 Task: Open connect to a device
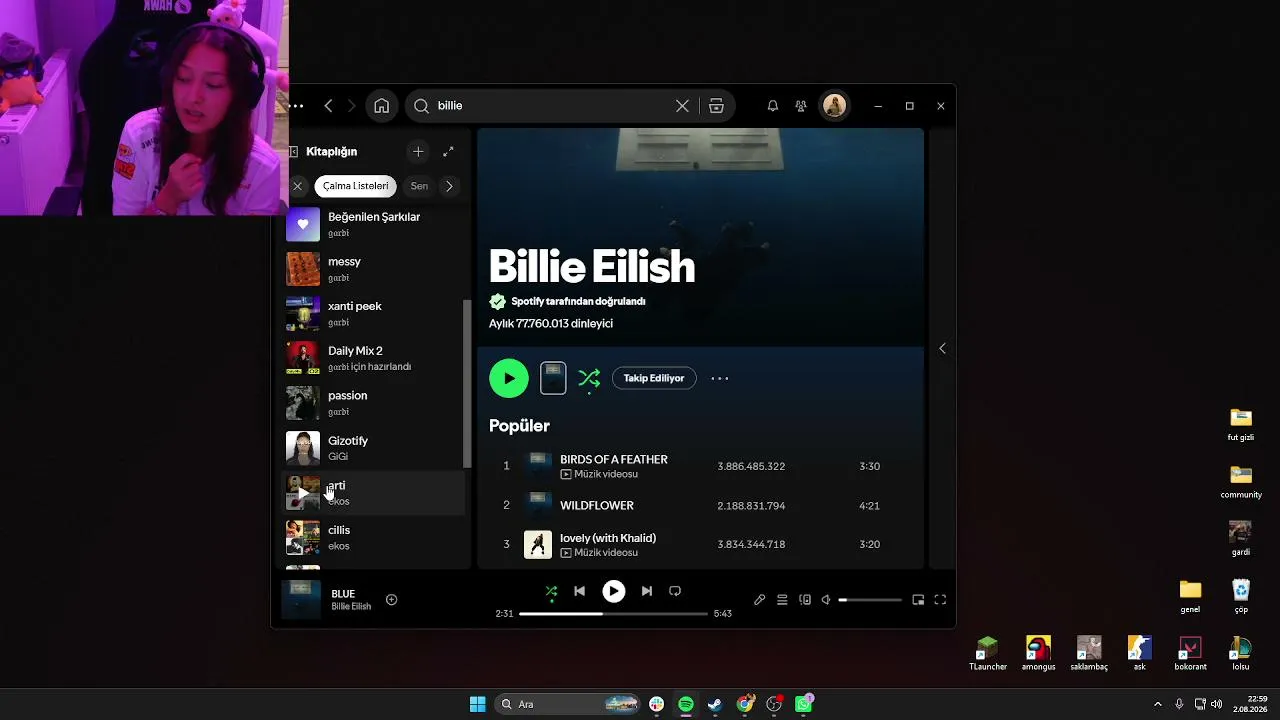click(805, 600)
